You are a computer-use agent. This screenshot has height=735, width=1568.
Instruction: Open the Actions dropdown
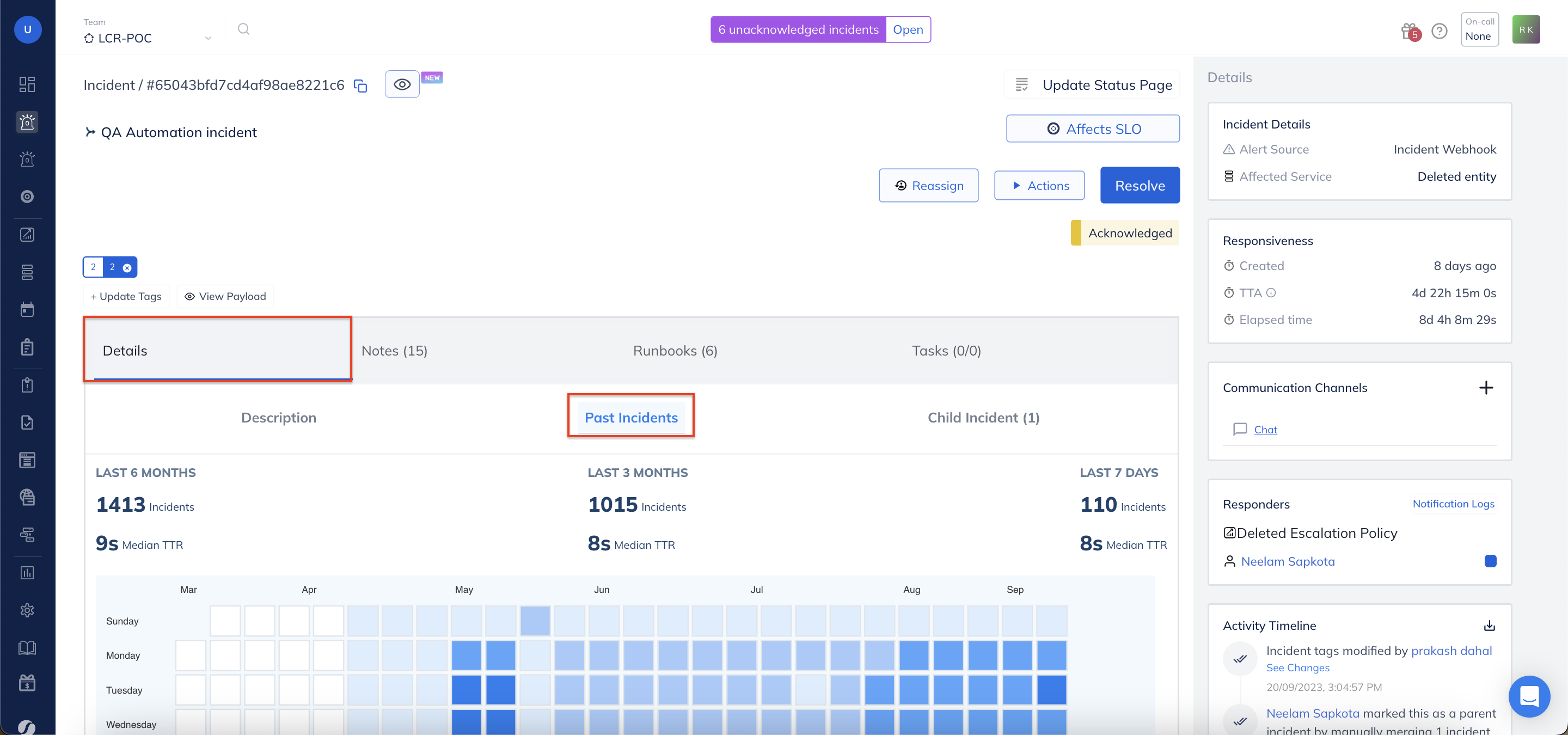pos(1039,186)
